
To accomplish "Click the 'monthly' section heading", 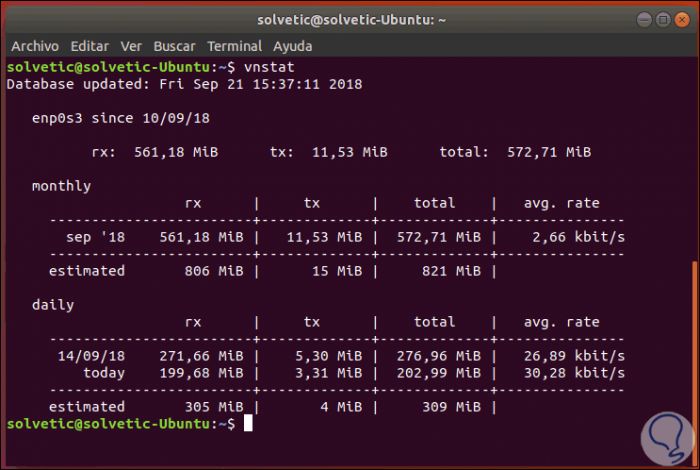I will coord(61,186).
